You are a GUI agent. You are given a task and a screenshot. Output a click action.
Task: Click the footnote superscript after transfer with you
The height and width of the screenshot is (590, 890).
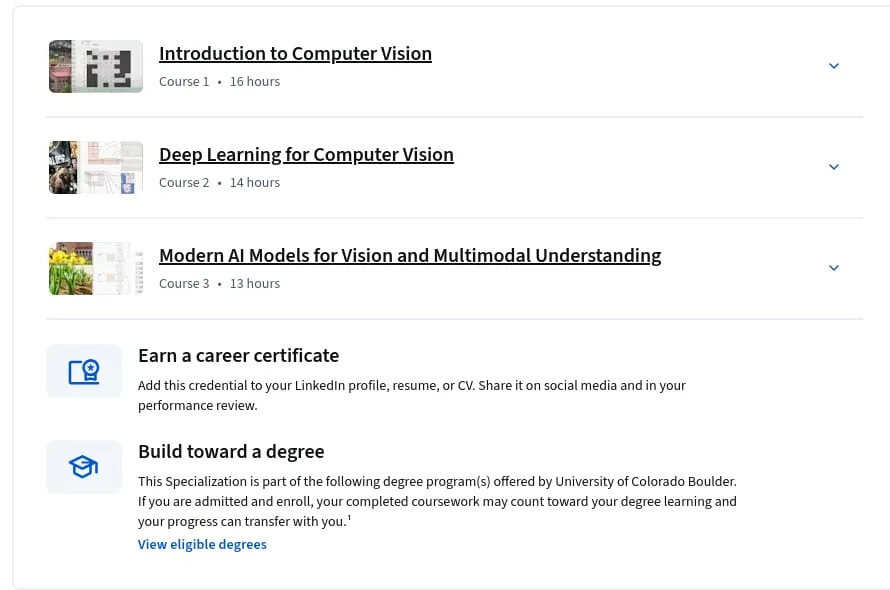(x=349, y=517)
